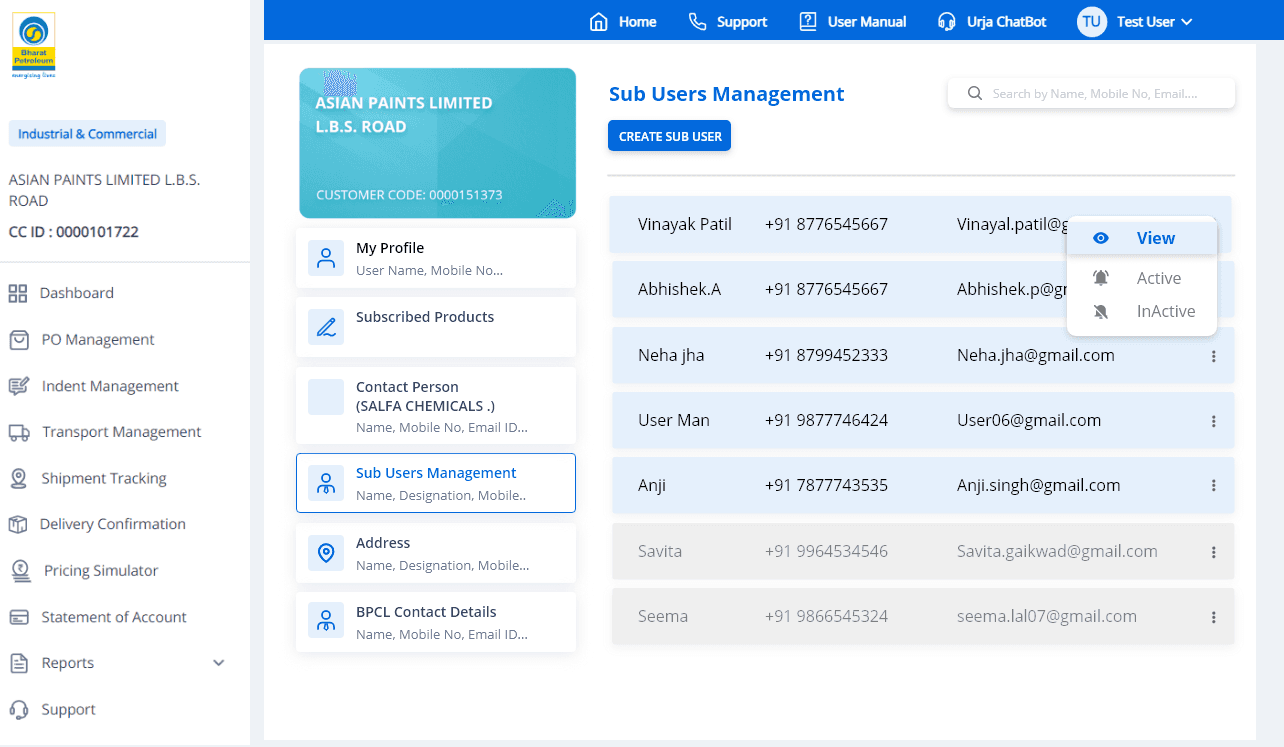Click the My Profile person icon
Viewport: 1284px width, 747px height.
point(326,258)
